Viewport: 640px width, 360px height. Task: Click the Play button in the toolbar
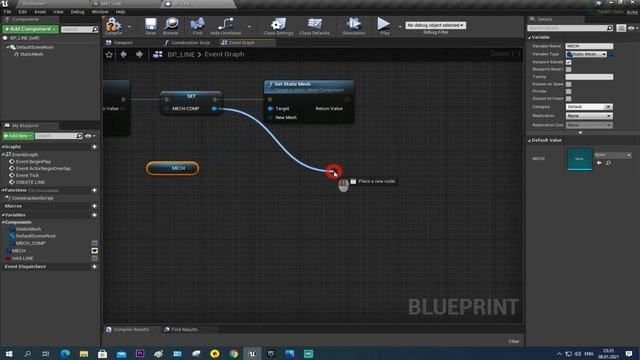point(384,26)
